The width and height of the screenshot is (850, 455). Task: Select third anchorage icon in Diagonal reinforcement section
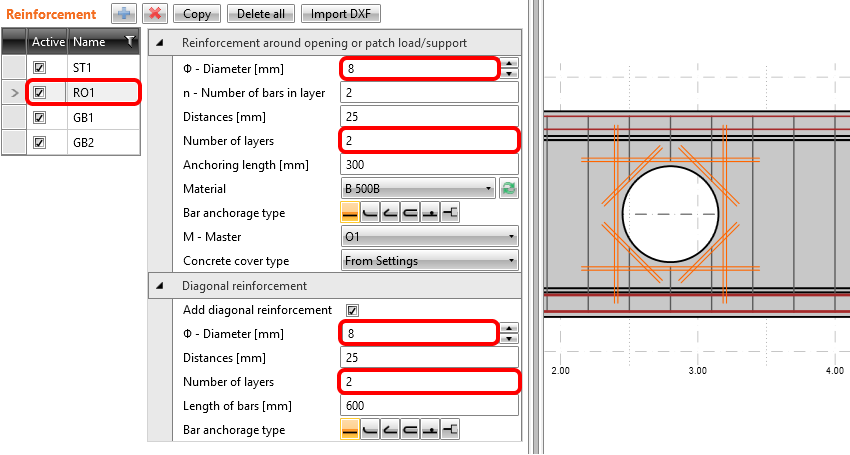(x=390, y=430)
